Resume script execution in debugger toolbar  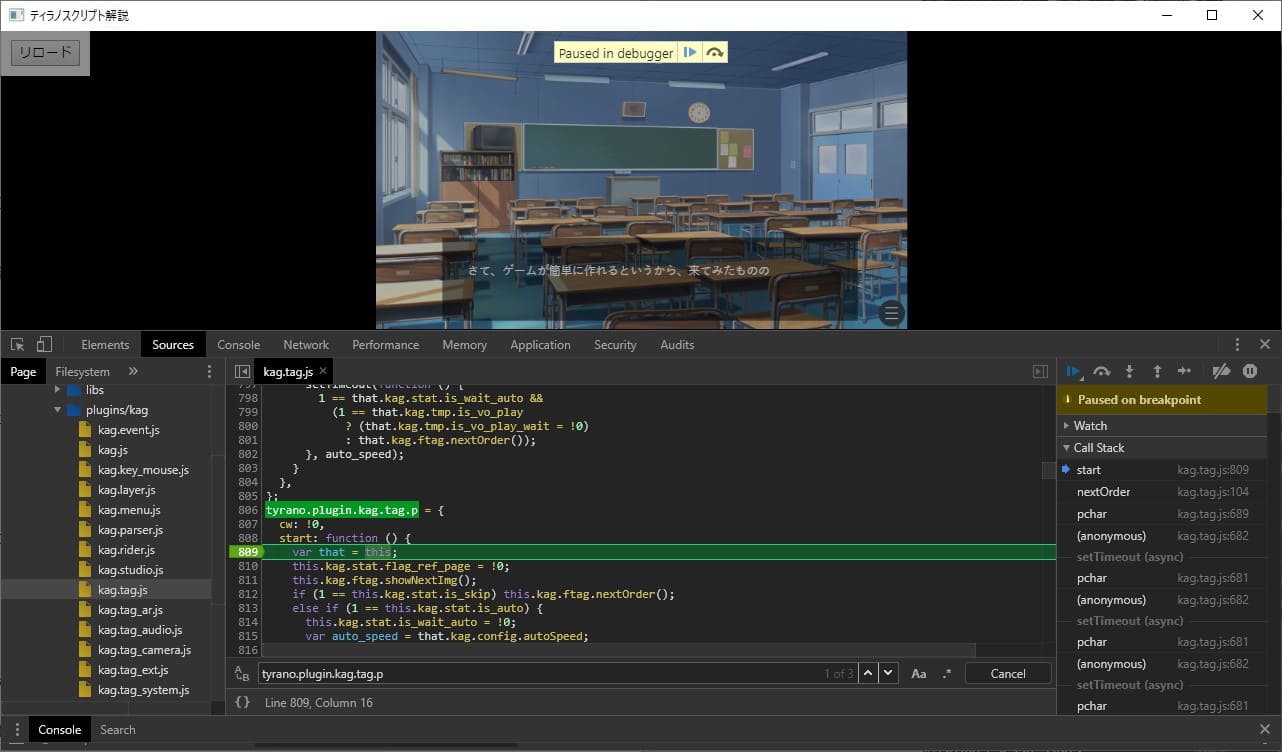pos(1073,371)
